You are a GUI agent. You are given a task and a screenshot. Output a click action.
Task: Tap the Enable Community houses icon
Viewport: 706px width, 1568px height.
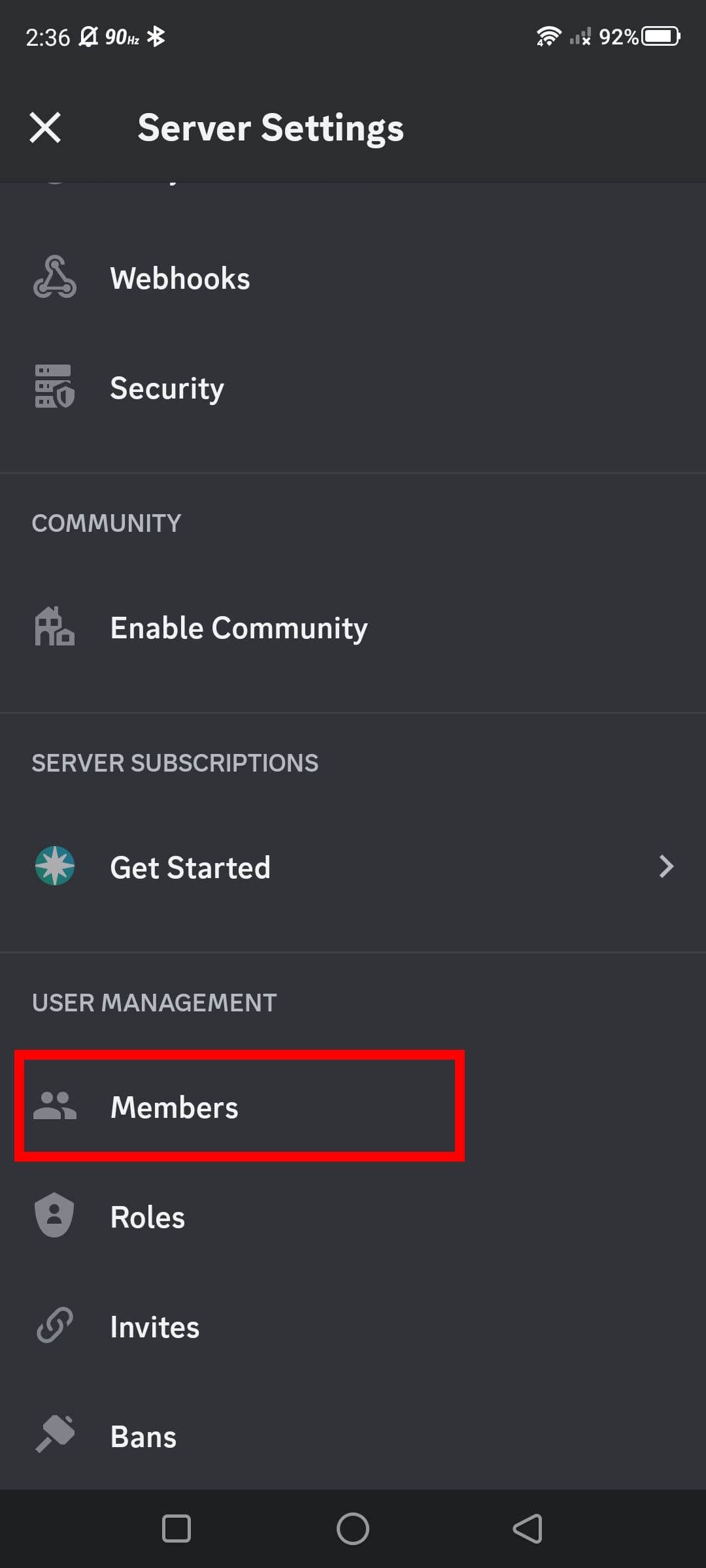(55, 627)
